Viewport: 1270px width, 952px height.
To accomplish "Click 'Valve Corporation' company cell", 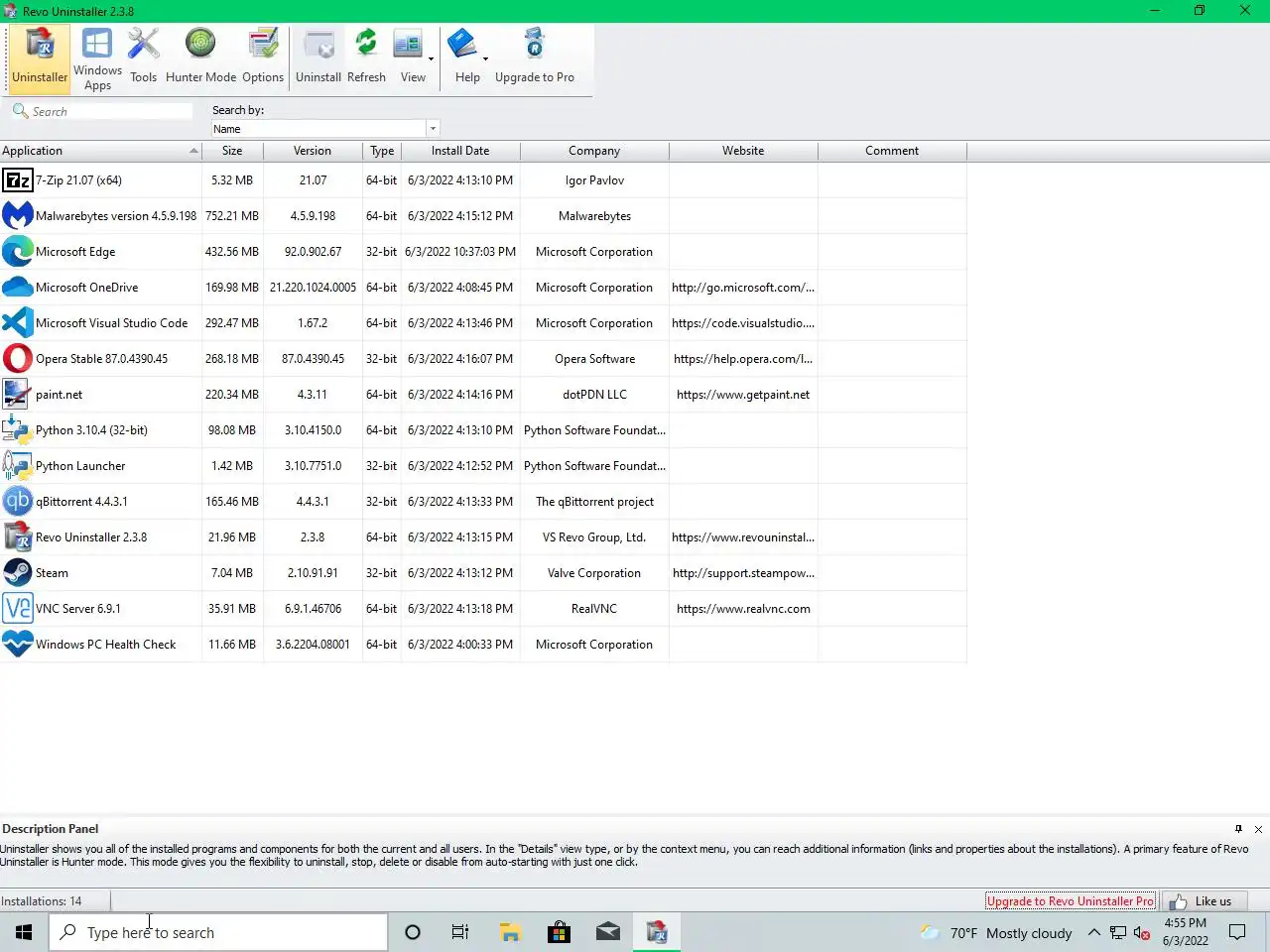I will coord(594,573).
